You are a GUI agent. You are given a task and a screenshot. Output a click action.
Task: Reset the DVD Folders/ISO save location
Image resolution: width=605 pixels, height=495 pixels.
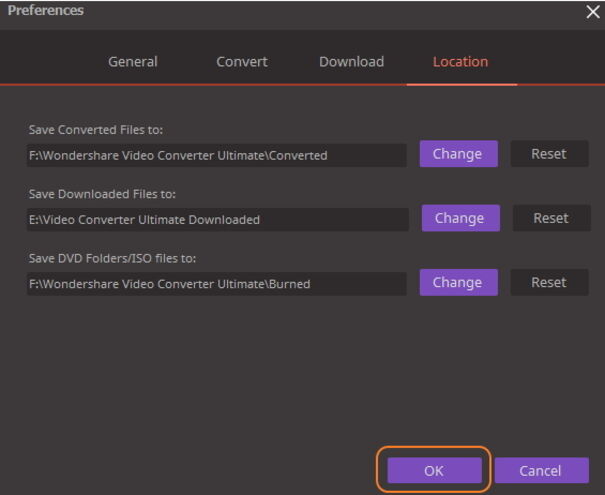coord(549,282)
